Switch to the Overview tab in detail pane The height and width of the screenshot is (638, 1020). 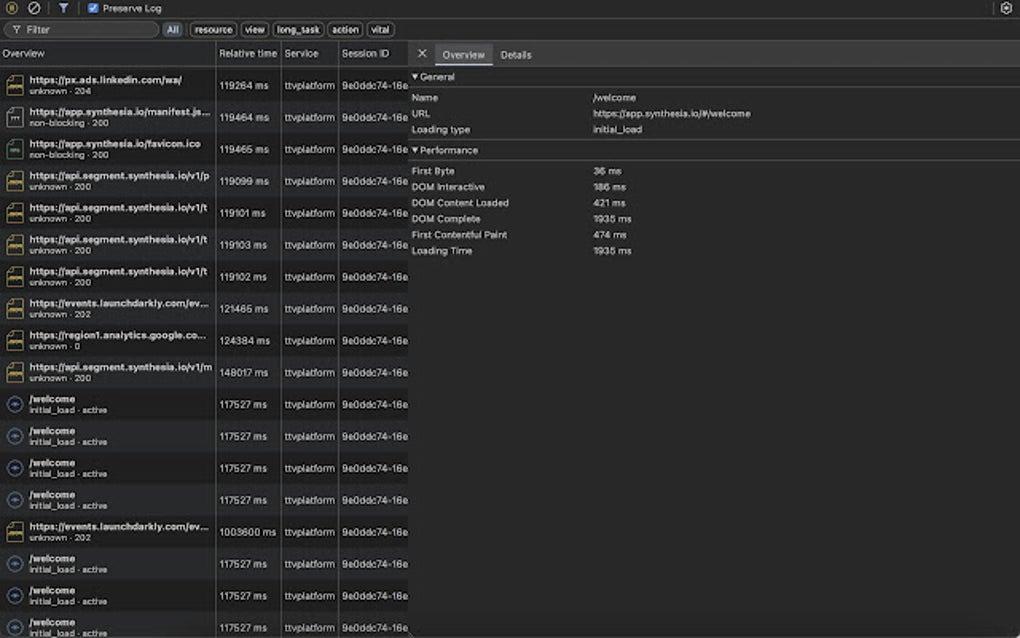pyautogui.click(x=463, y=55)
